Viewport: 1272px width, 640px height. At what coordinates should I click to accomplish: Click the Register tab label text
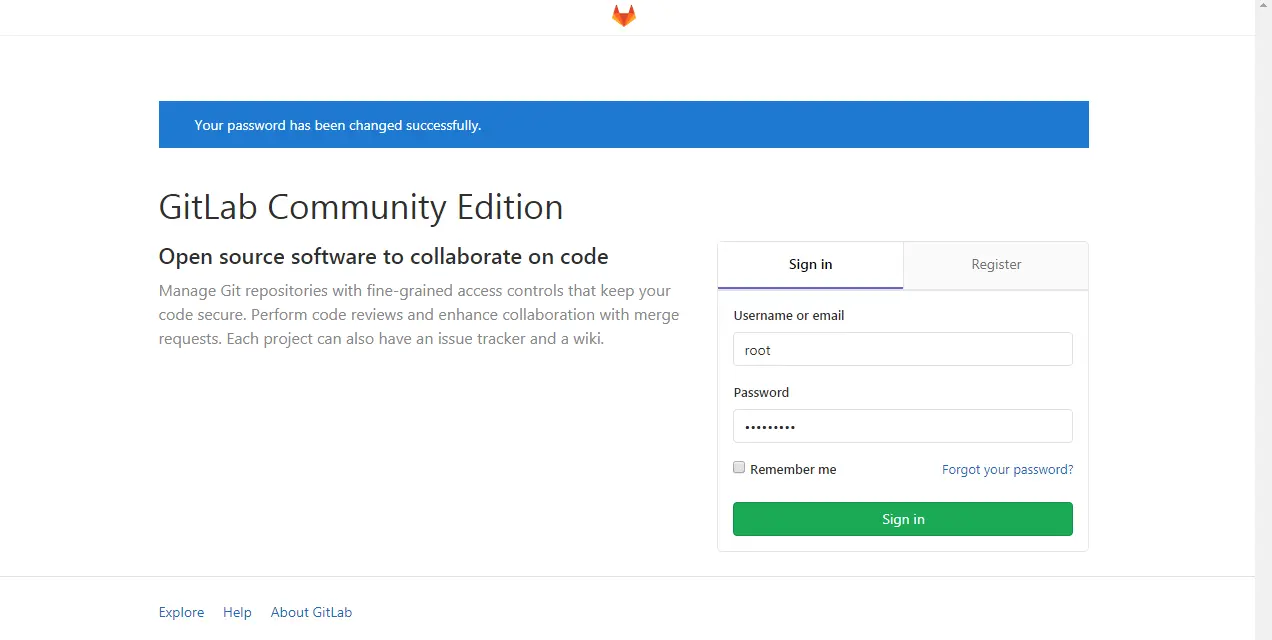pos(995,264)
